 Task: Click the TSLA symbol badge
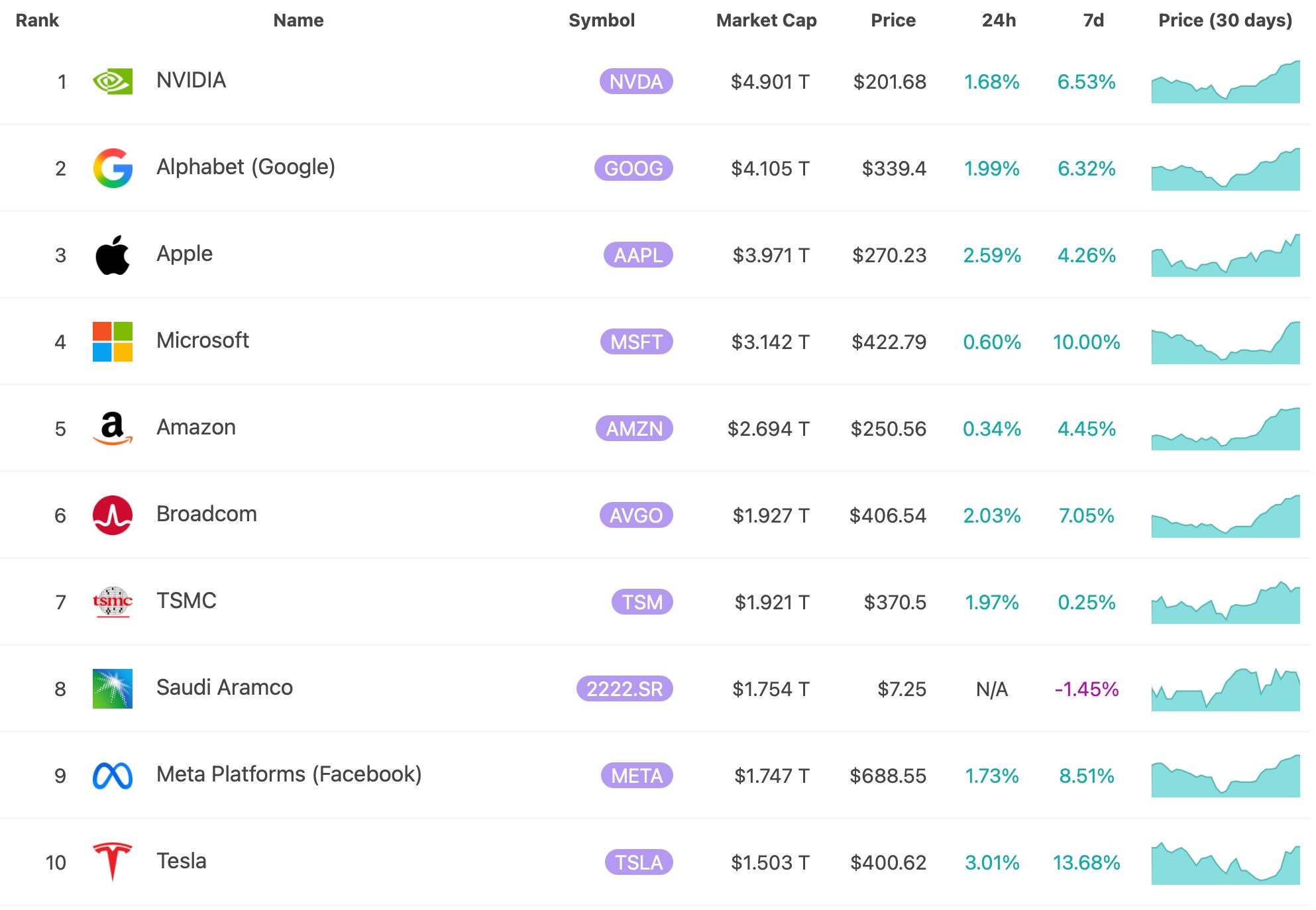pos(635,862)
